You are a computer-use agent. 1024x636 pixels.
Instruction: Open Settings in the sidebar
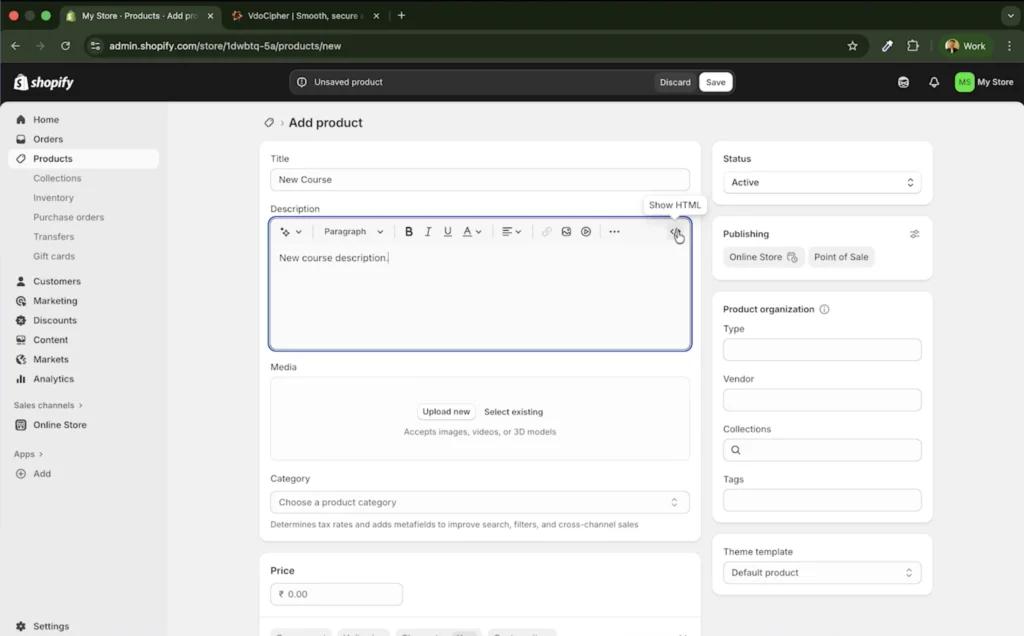[x=84, y=626]
